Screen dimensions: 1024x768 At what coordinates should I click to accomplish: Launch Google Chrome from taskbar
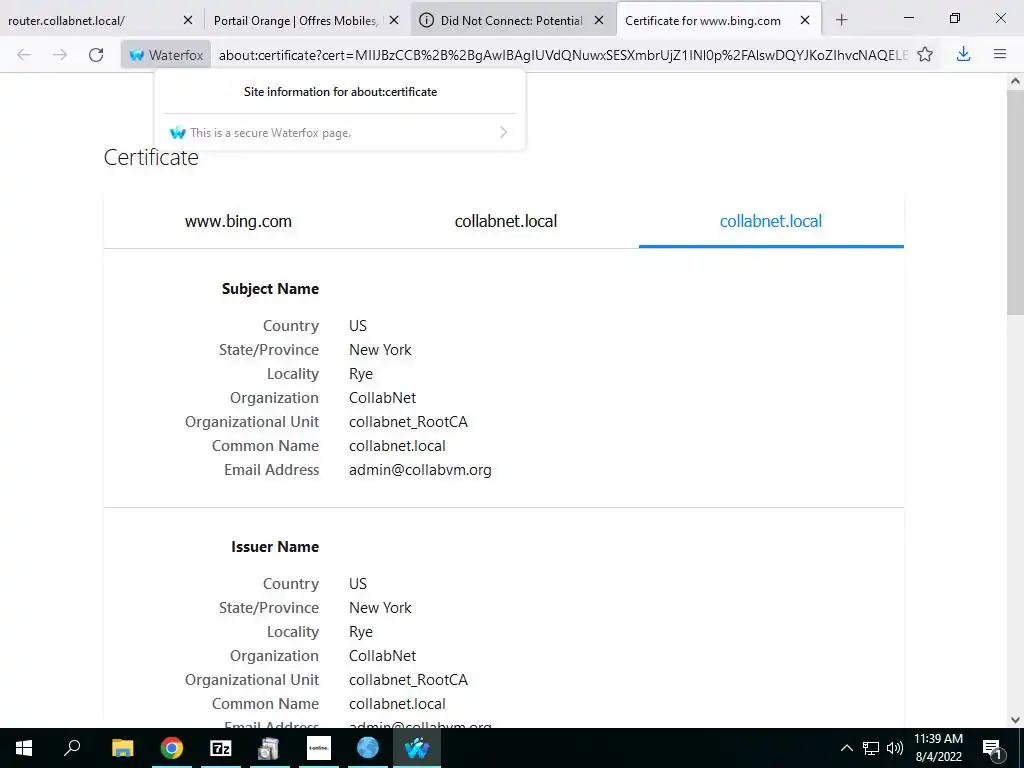pos(172,748)
